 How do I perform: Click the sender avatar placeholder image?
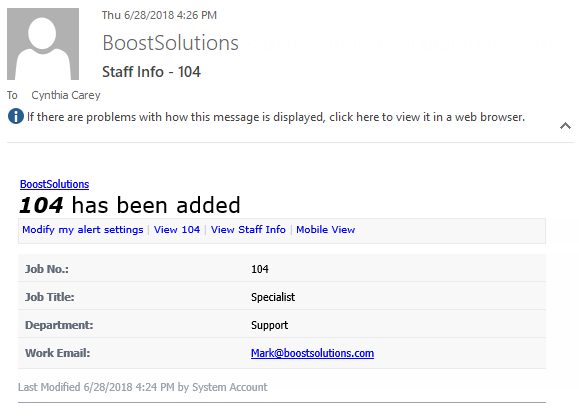click(x=43, y=44)
